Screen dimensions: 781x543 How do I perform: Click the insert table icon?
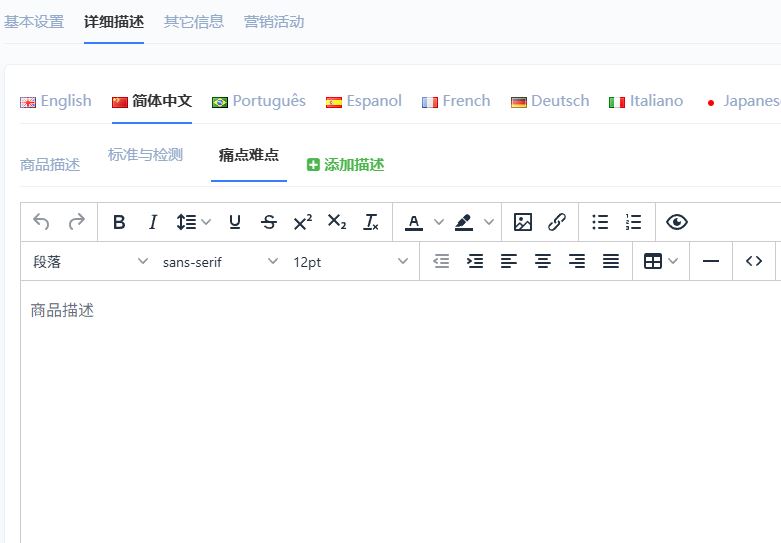[x=653, y=261]
